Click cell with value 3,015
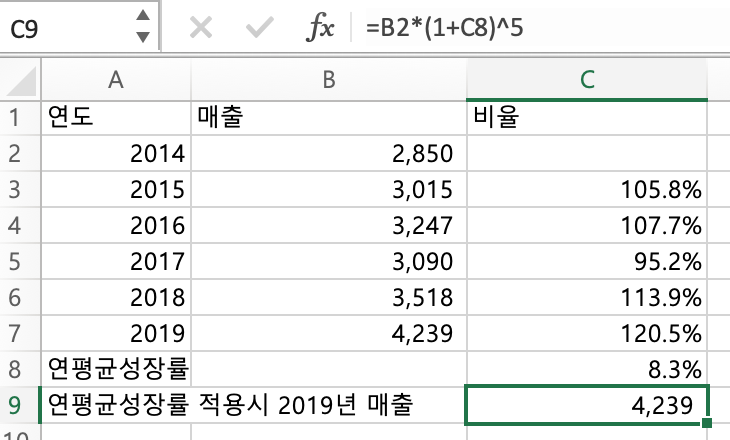 (329, 189)
